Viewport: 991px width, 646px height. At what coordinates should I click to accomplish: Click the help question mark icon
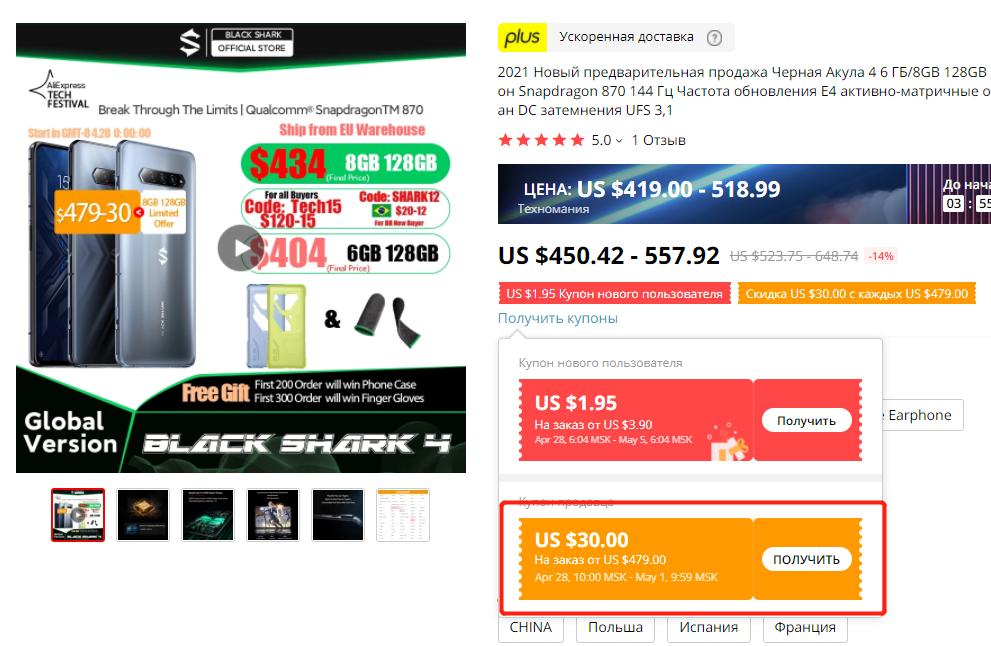714,38
